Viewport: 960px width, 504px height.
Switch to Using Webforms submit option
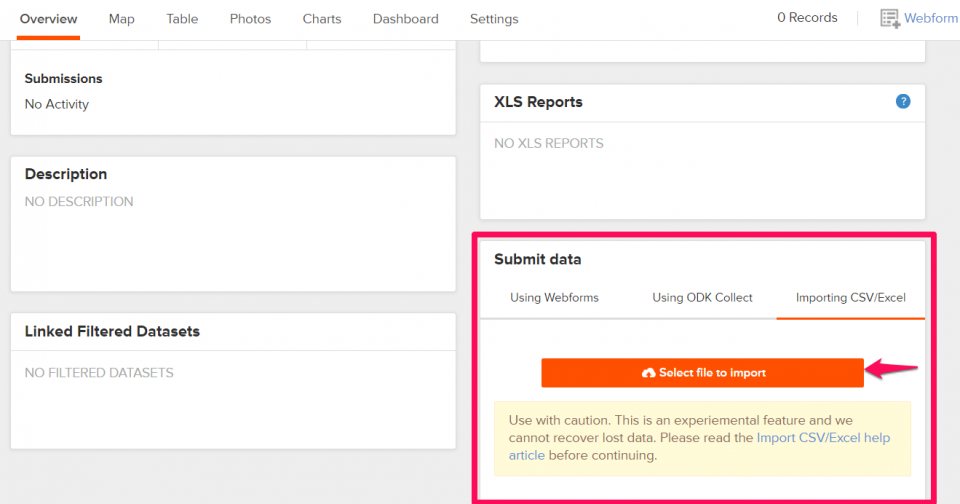(554, 298)
